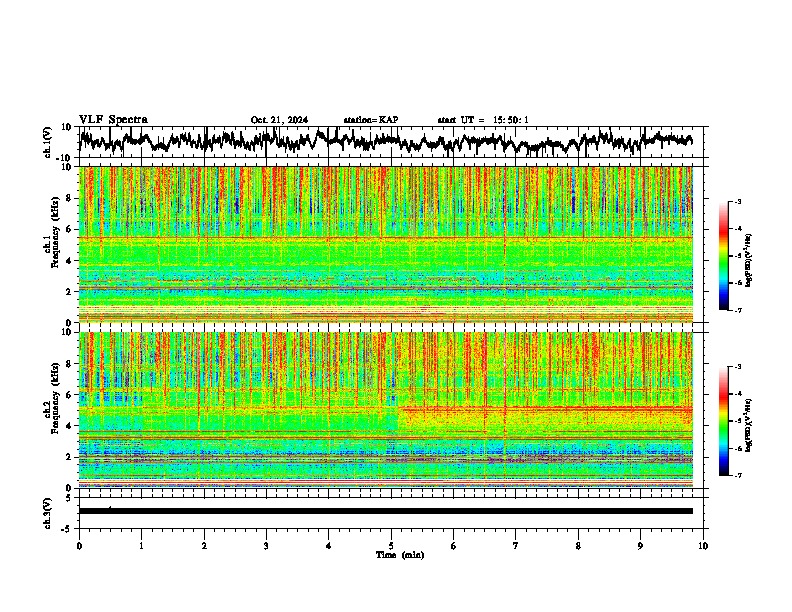Image resolution: width=792 pixels, height=612 pixels.
Task: Click the "Time (min)" x-axis label
Action: click(400, 555)
